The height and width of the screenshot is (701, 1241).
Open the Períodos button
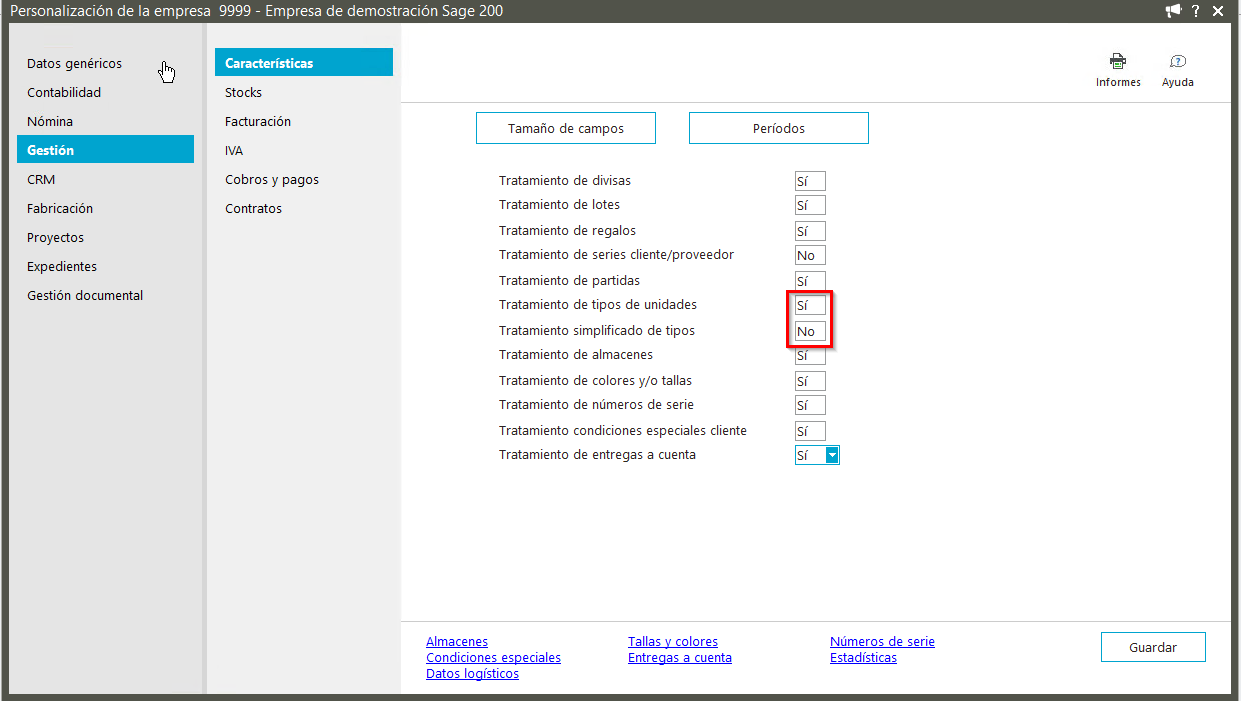pos(778,128)
